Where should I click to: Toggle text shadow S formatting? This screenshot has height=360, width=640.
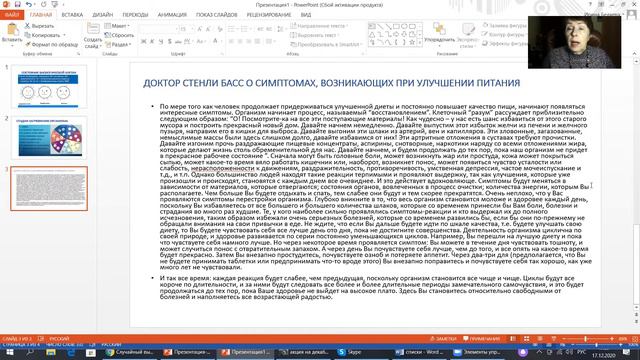[169, 41]
